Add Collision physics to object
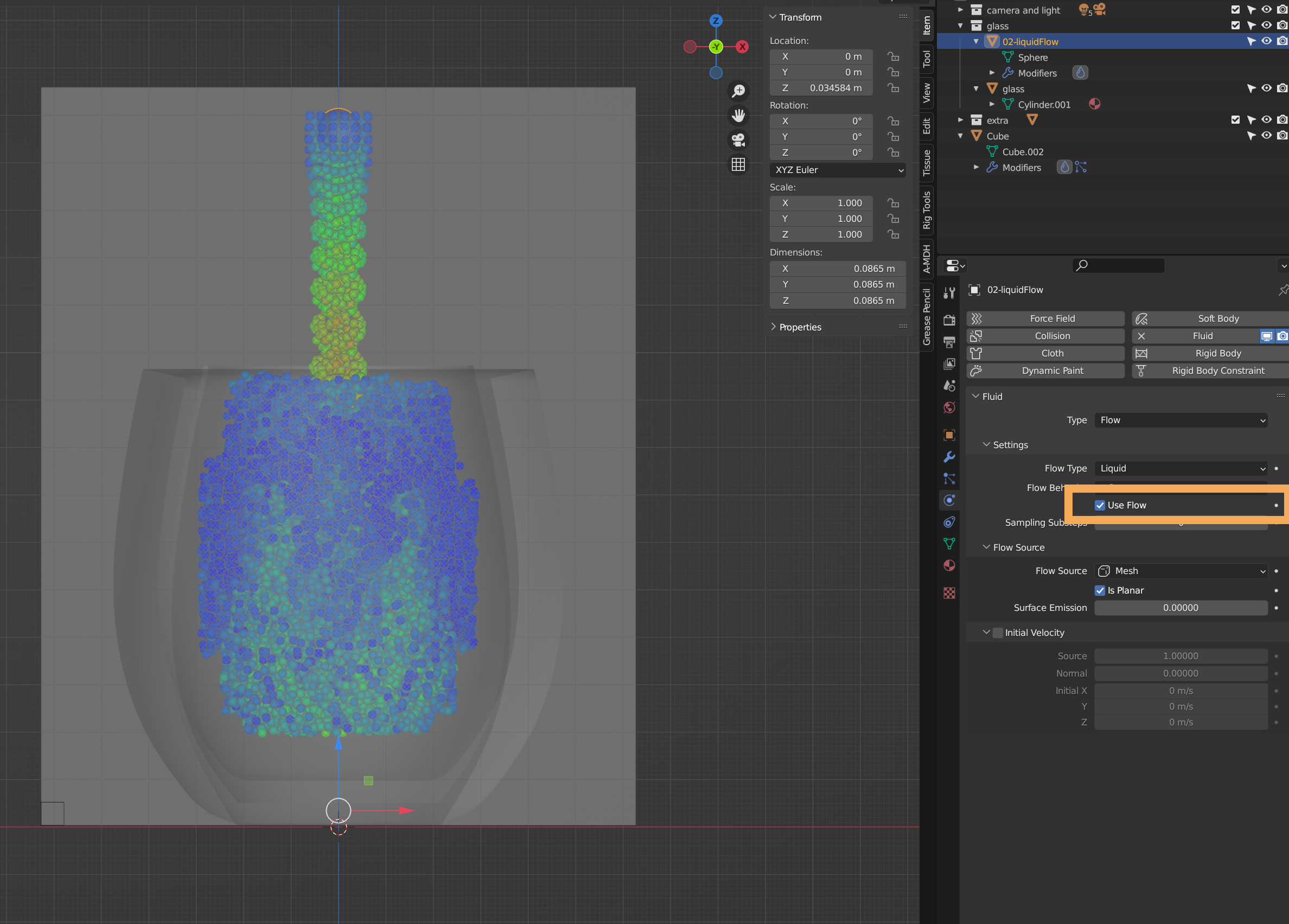The height and width of the screenshot is (924, 1289). click(1051, 336)
